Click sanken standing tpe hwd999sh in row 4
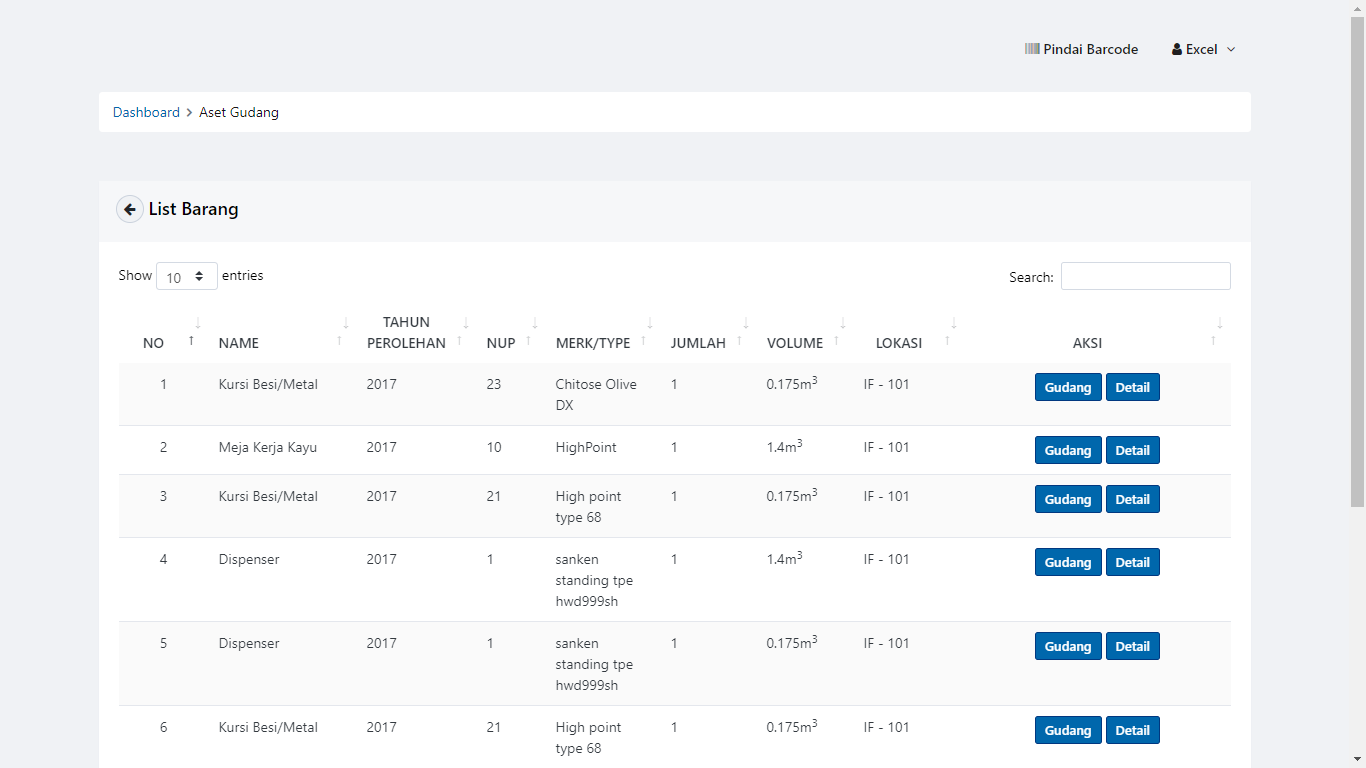The height and width of the screenshot is (768, 1366). 594,580
